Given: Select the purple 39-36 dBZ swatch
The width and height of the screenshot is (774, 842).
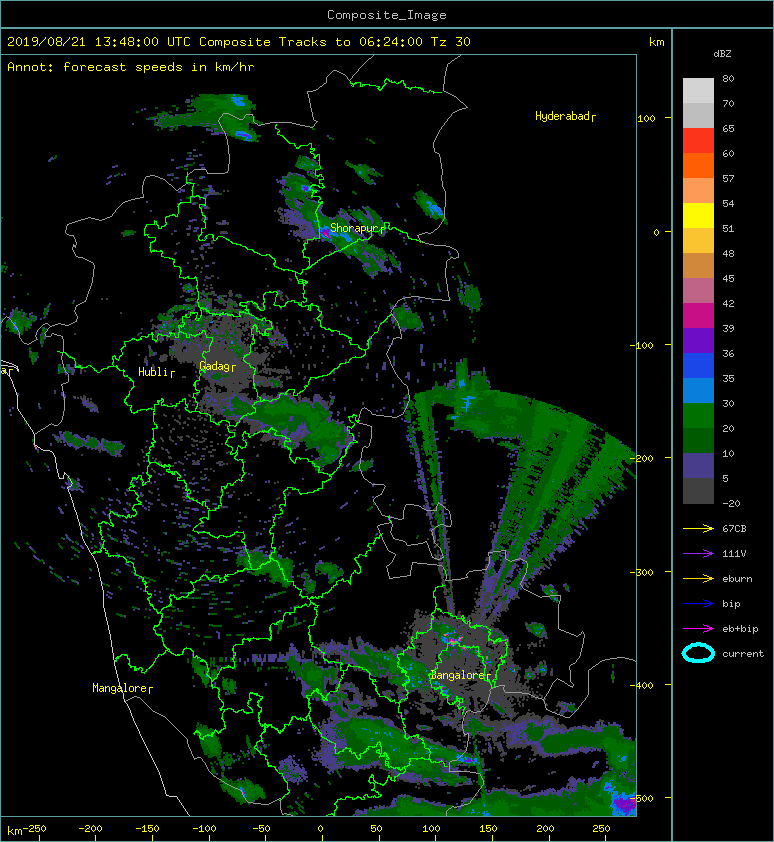Looking at the screenshot, I should [698, 341].
